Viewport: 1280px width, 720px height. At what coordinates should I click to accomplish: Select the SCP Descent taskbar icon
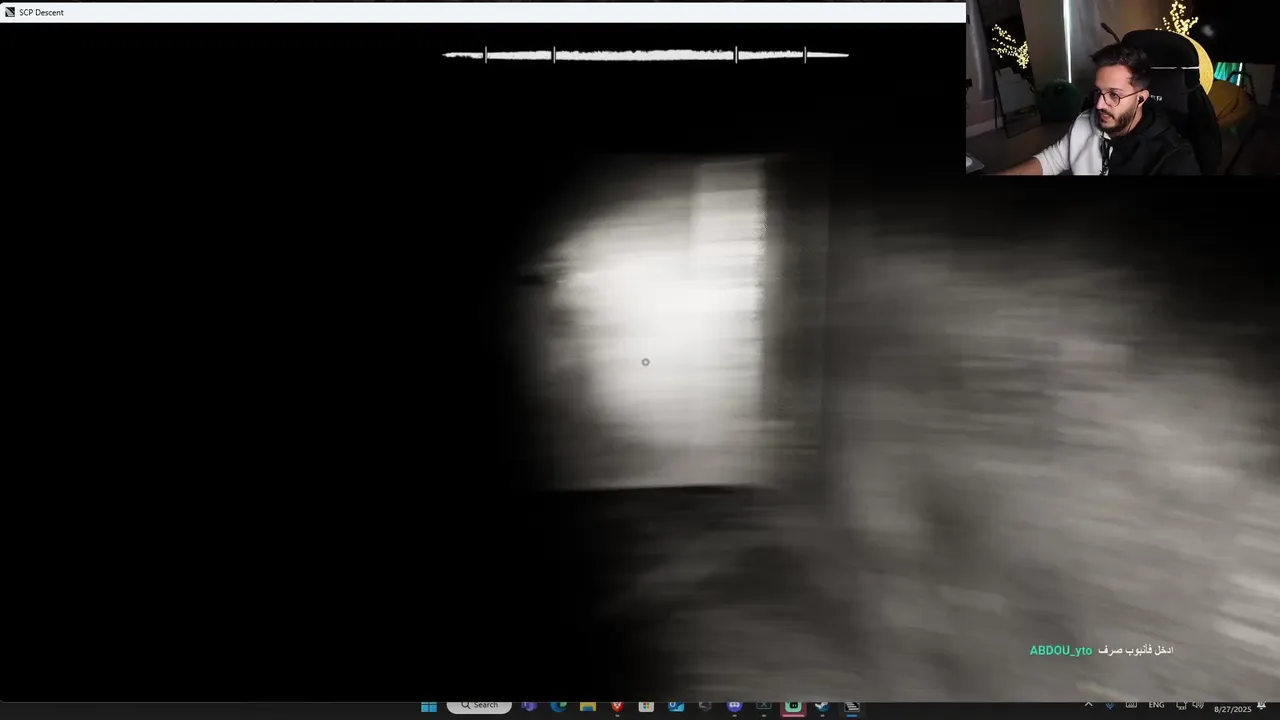click(852, 706)
